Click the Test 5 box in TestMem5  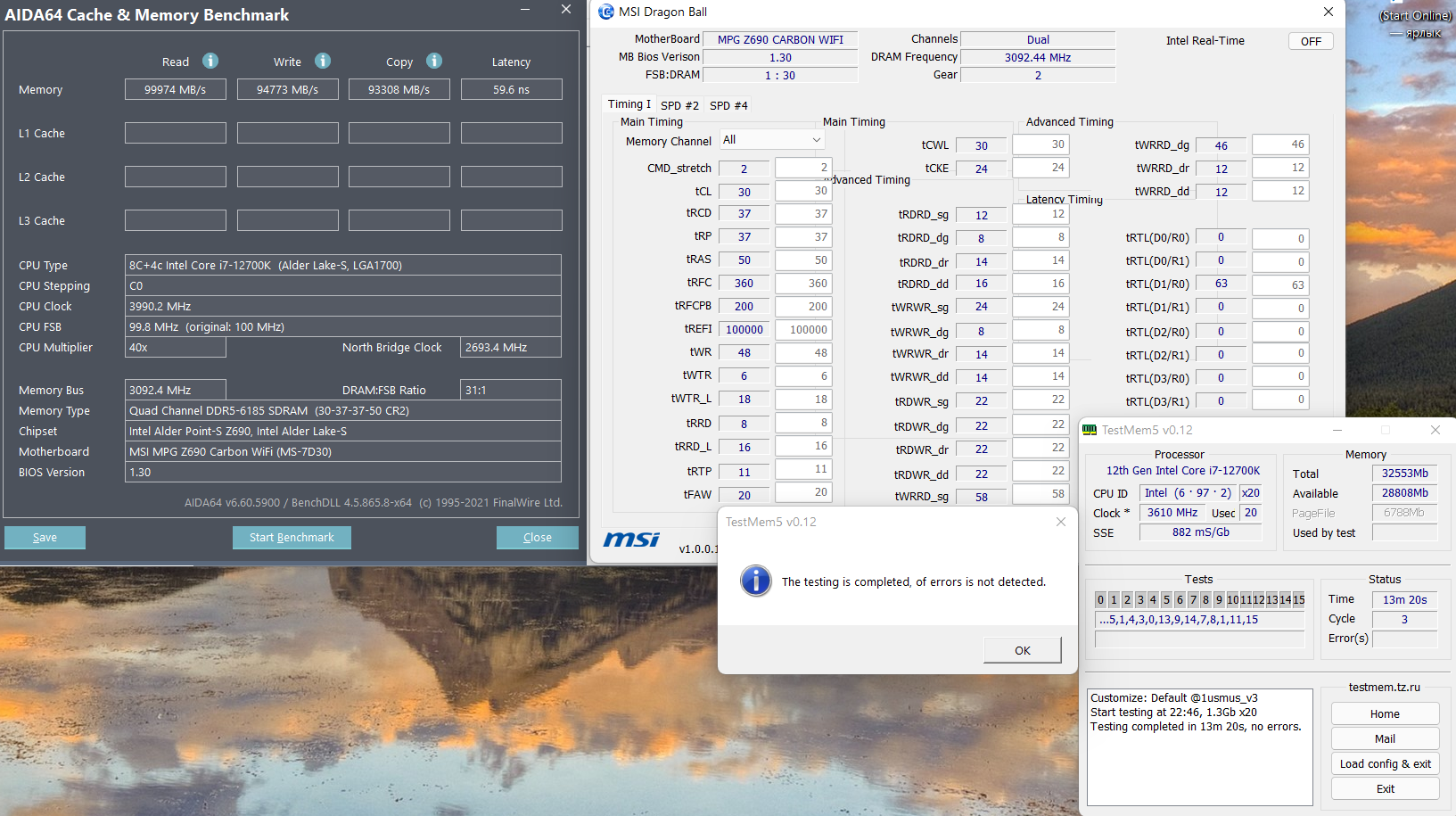click(1166, 600)
